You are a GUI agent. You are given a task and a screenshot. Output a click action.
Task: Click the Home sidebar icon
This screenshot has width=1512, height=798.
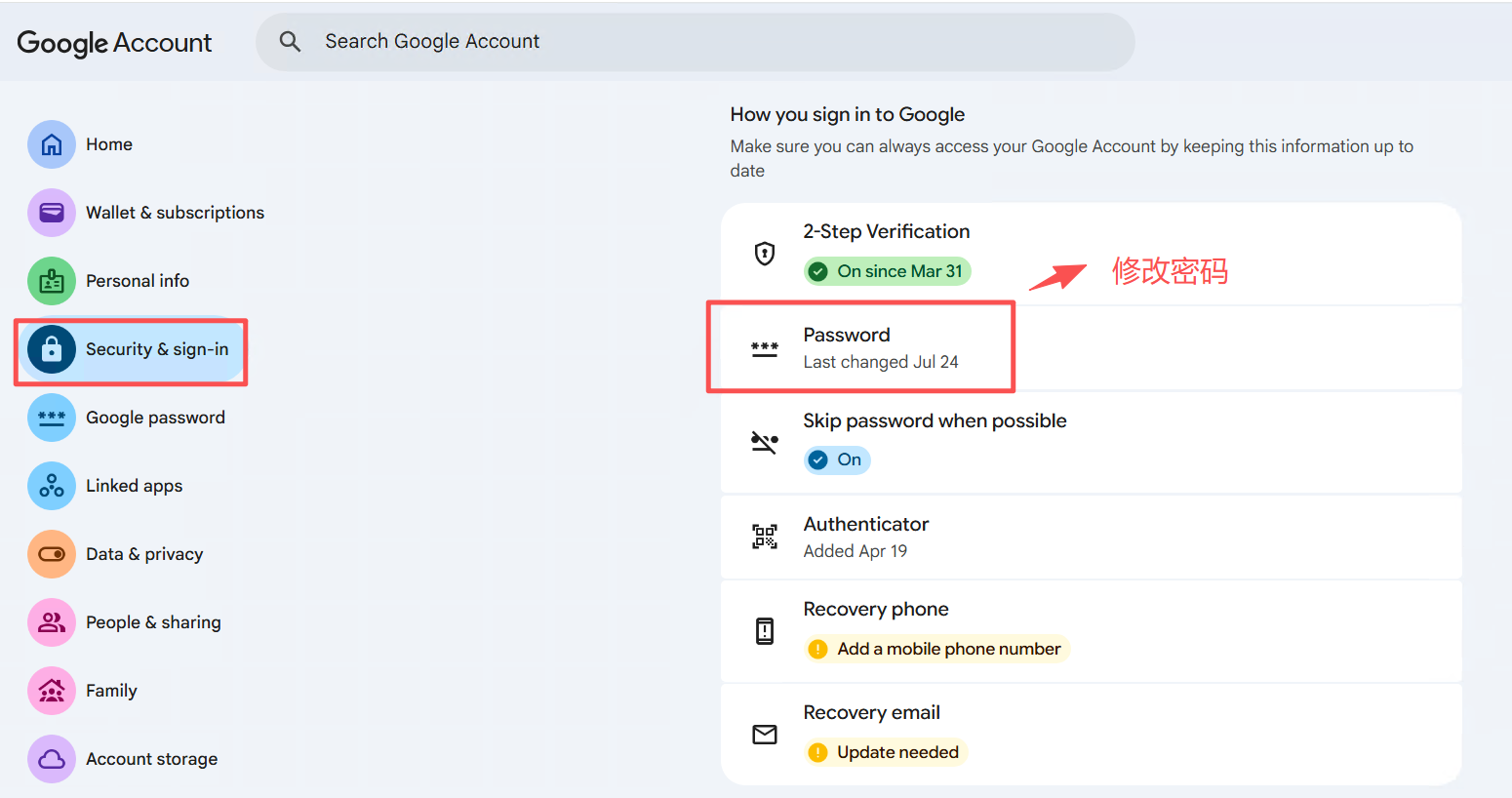tap(52, 144)
